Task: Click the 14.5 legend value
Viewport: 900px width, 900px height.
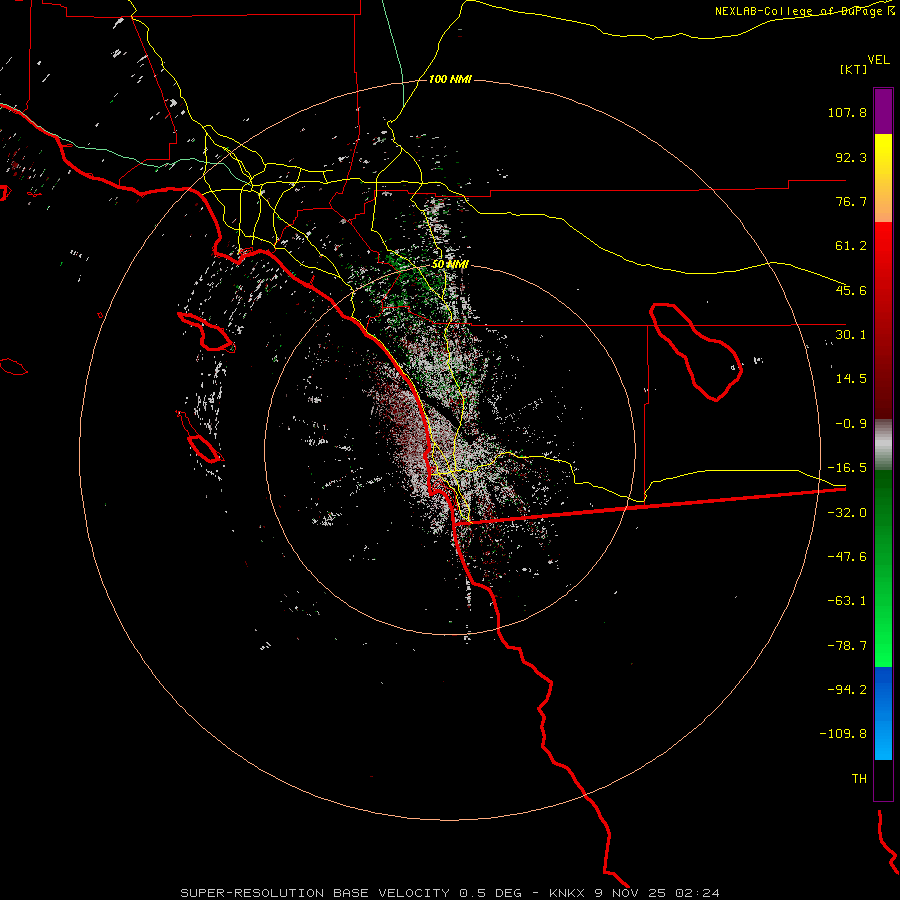Action: (851, 379)
